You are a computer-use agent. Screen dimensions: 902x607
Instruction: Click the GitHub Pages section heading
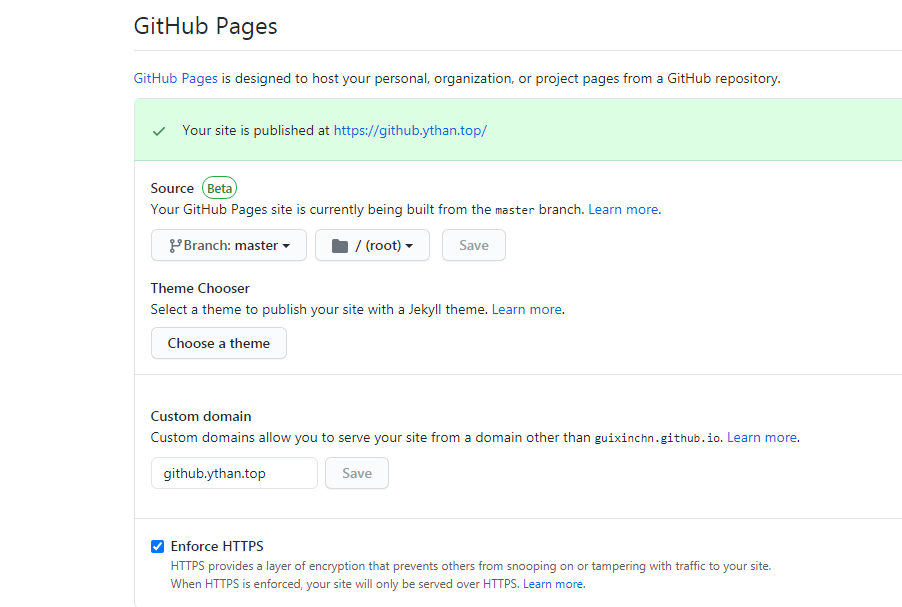click(206, 27)
